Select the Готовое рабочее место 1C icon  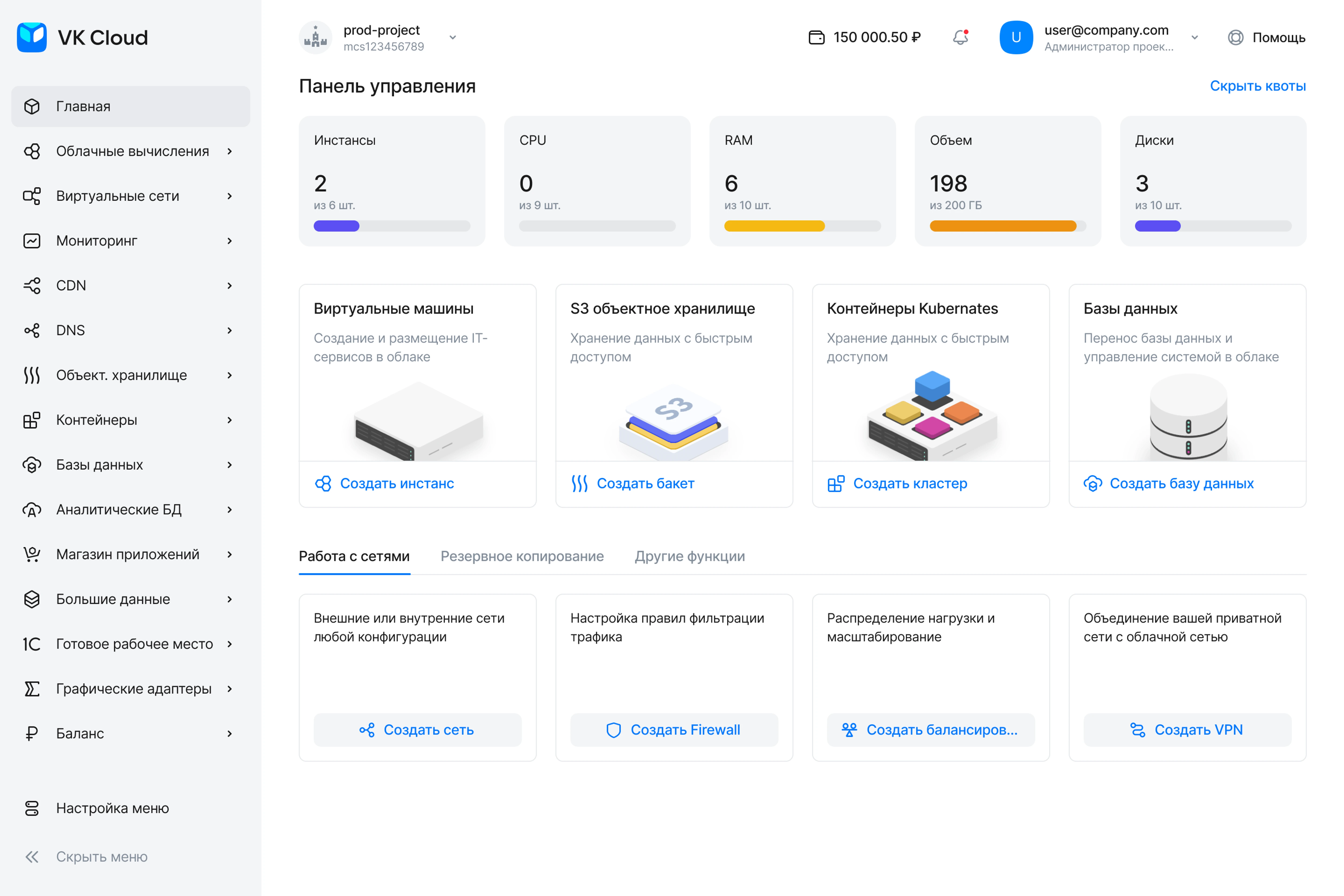(32, 644)
